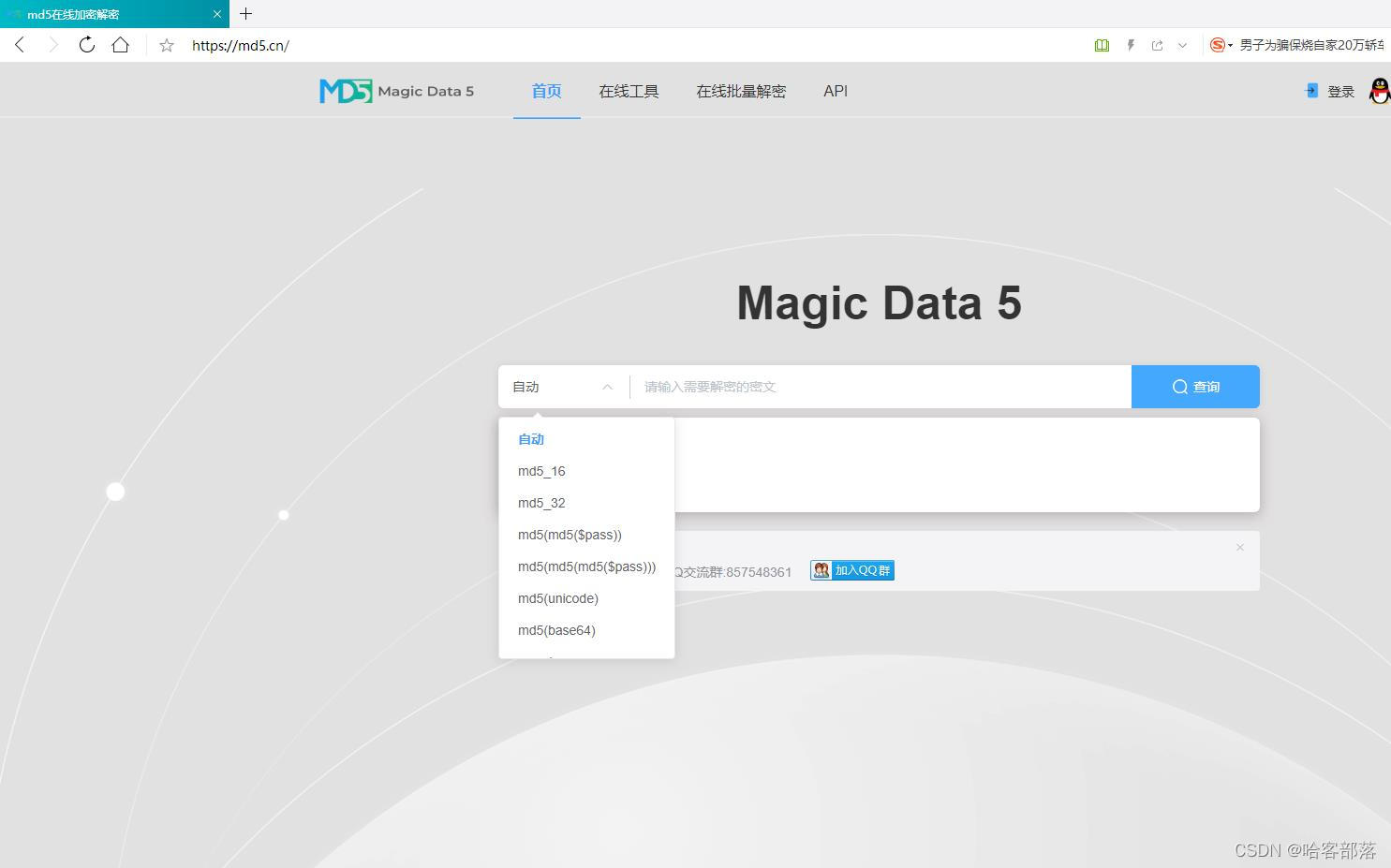The width and height of the screenshot is (1391, 868).
Task: Click the browser forward arrow
Action: [x=53, y=45]
